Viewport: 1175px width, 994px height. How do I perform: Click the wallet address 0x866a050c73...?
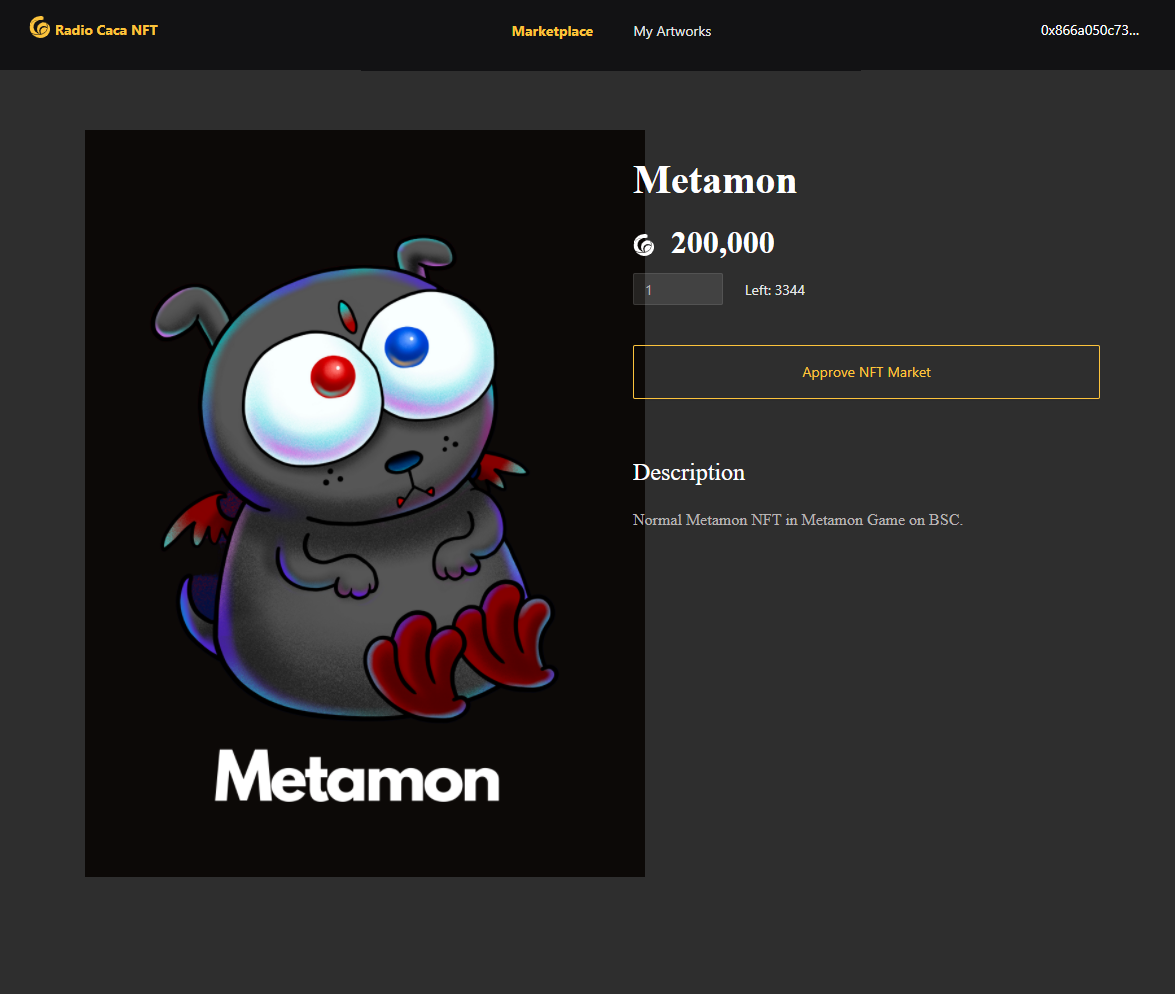click(x=1090, y=31)
